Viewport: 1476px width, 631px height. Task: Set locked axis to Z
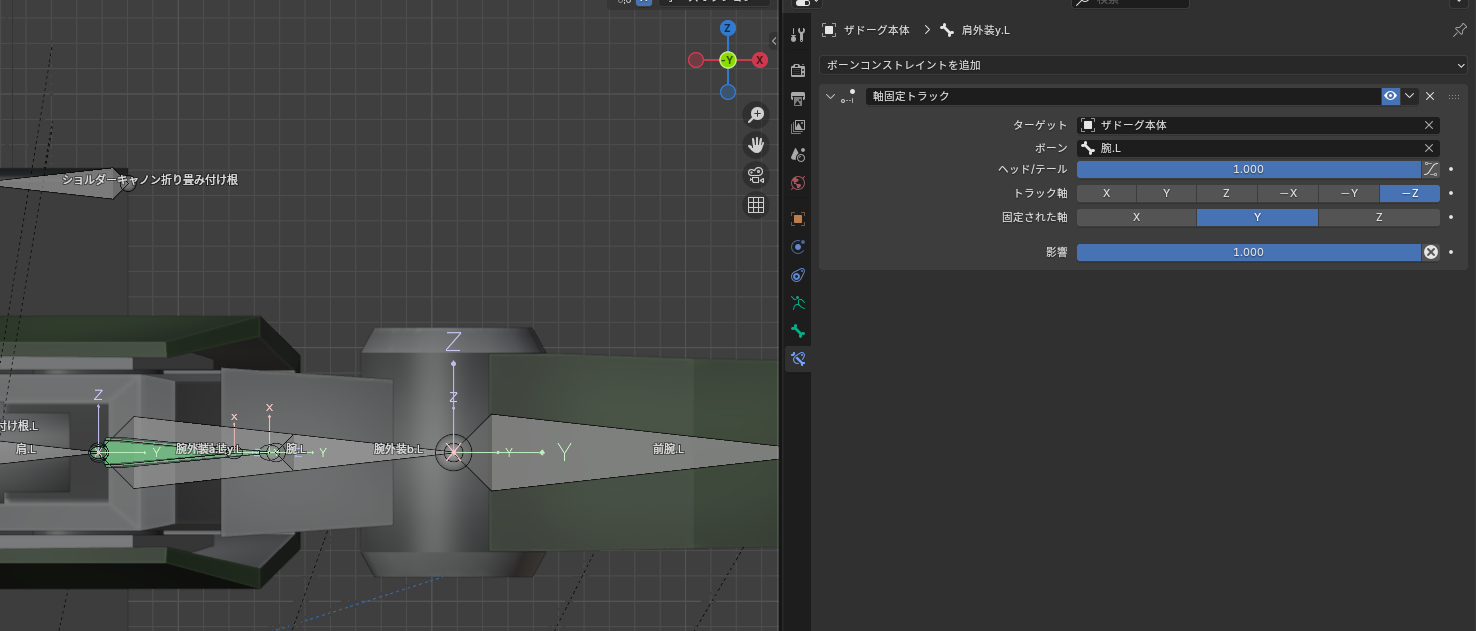(1379, 217)
